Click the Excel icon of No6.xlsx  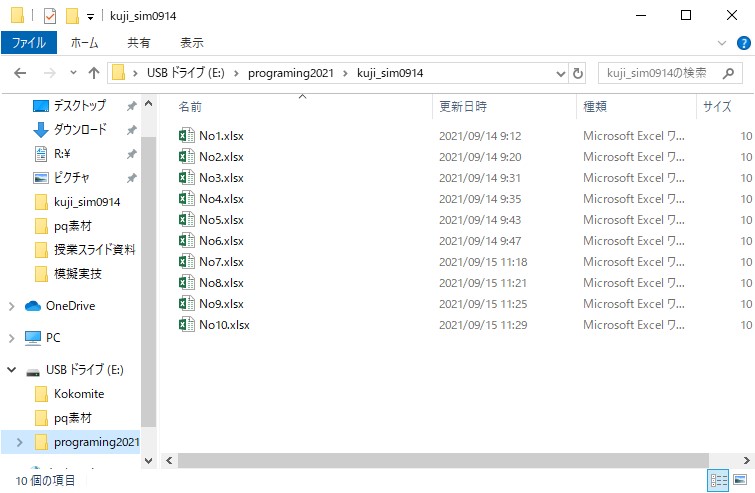point(186,240)
